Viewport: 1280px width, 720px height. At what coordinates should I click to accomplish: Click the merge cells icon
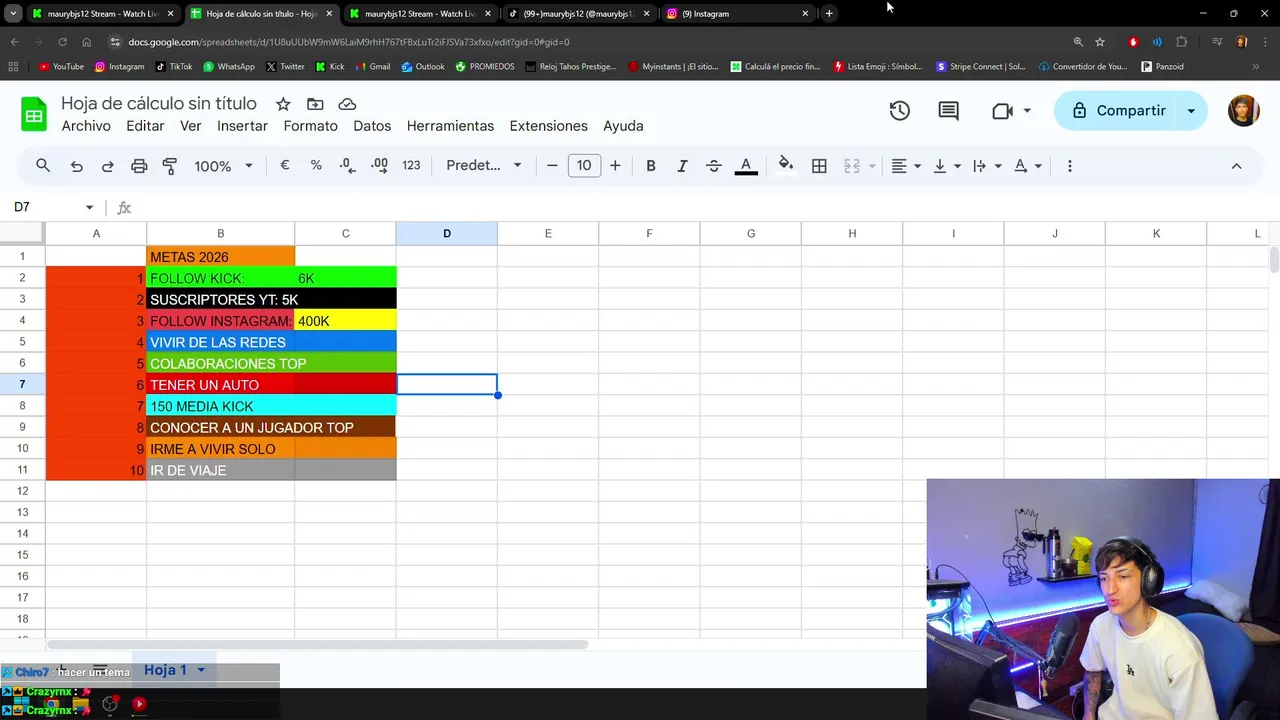[x=852, y=166]
